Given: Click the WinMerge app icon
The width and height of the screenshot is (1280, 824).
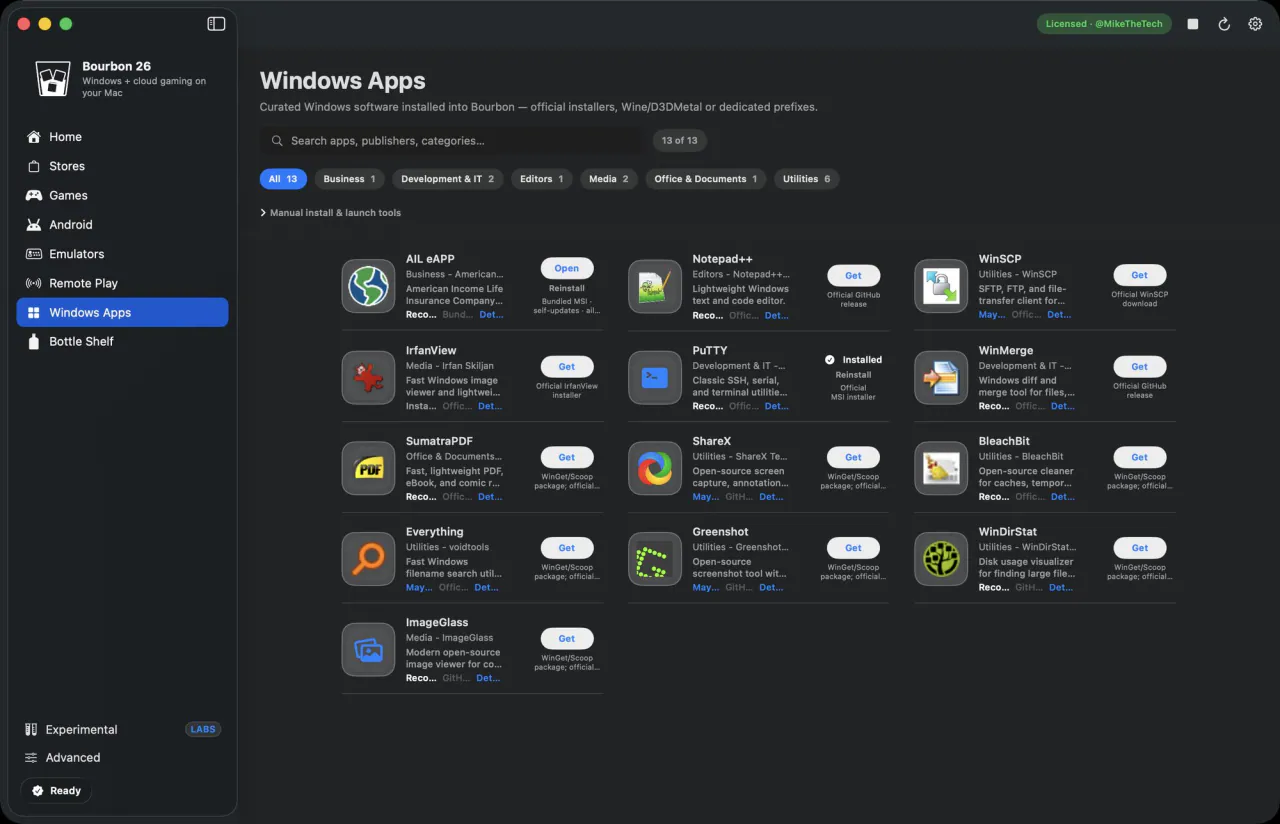Looking at the screenshot, I should [941, 377].
